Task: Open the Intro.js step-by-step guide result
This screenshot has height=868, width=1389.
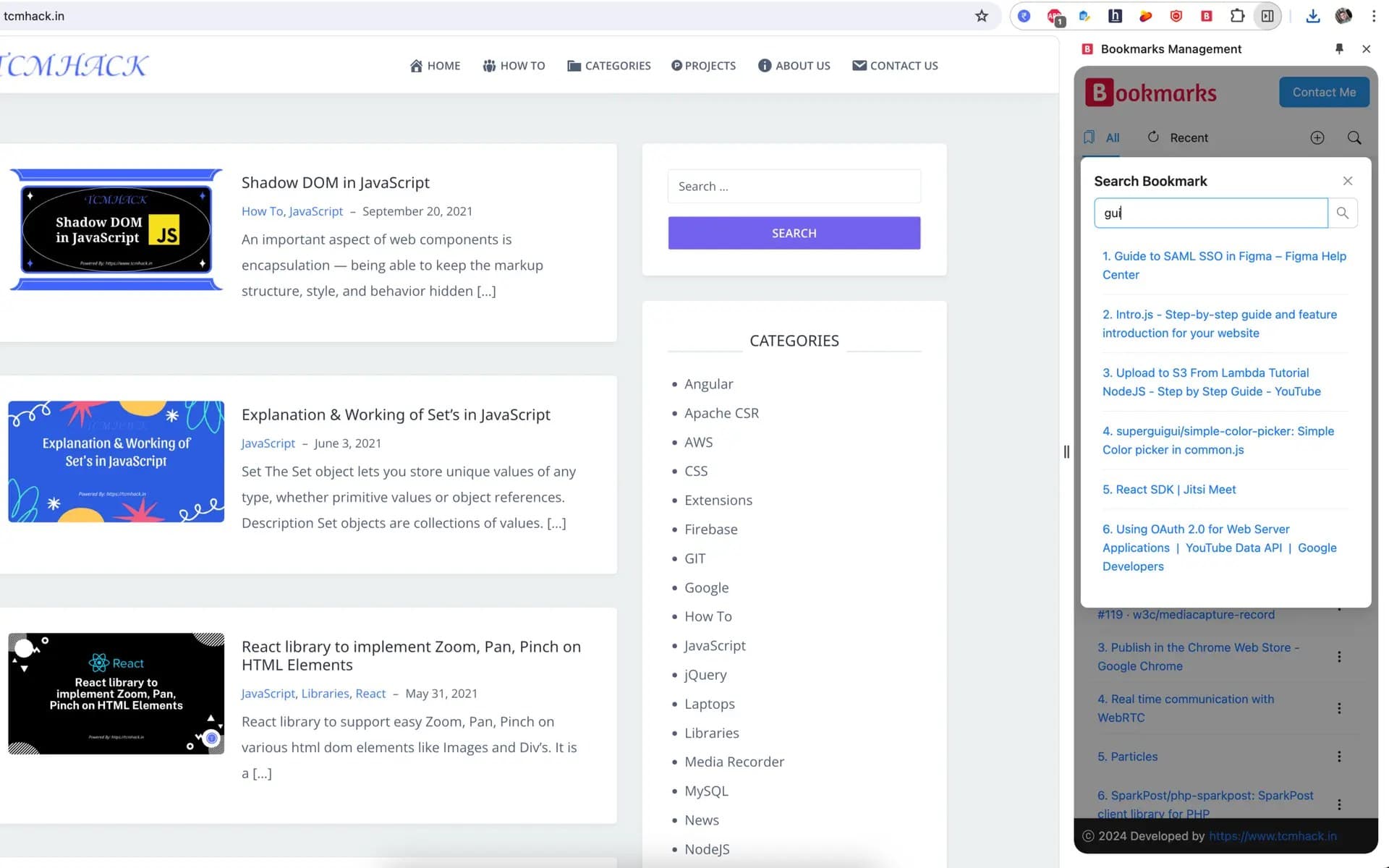Action: (x=1220, y=324)
